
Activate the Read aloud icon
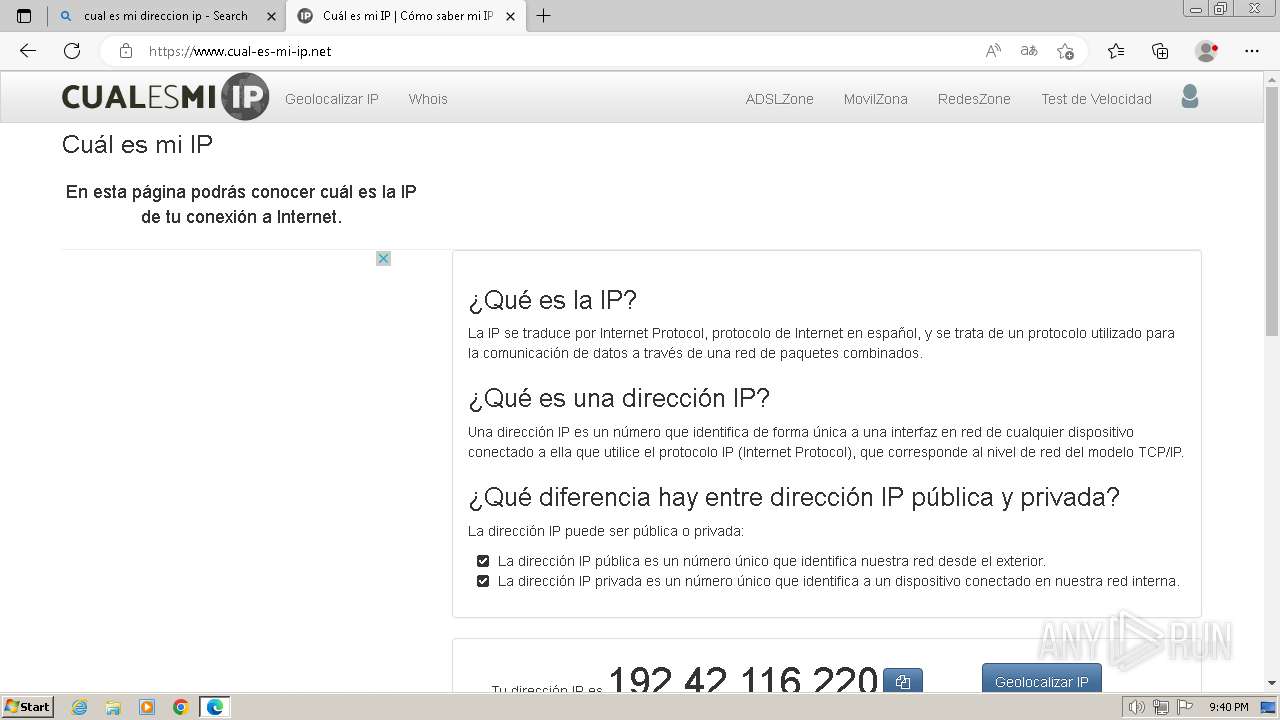point(993,51)
